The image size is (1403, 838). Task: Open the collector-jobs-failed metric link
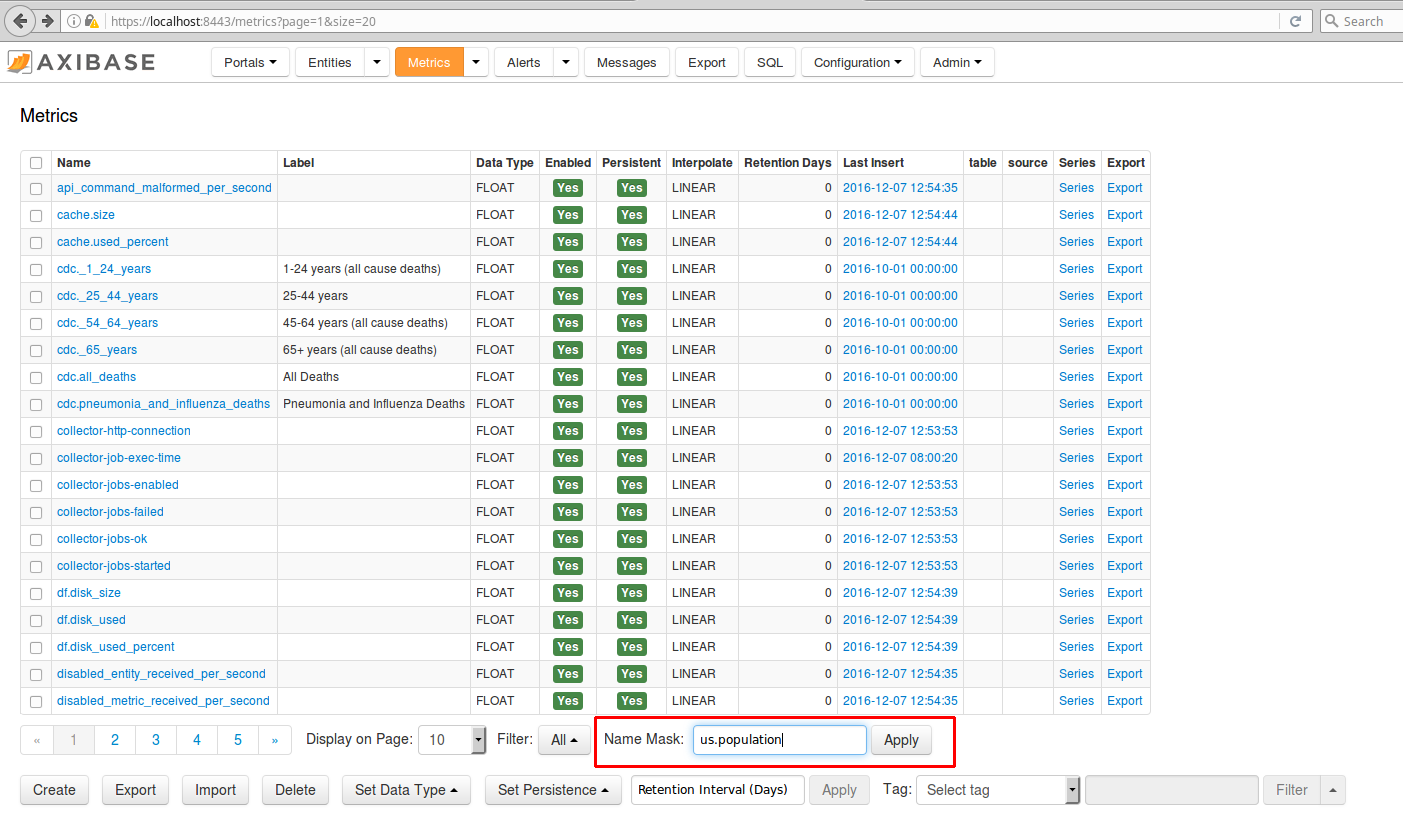(x=110, y=512)
